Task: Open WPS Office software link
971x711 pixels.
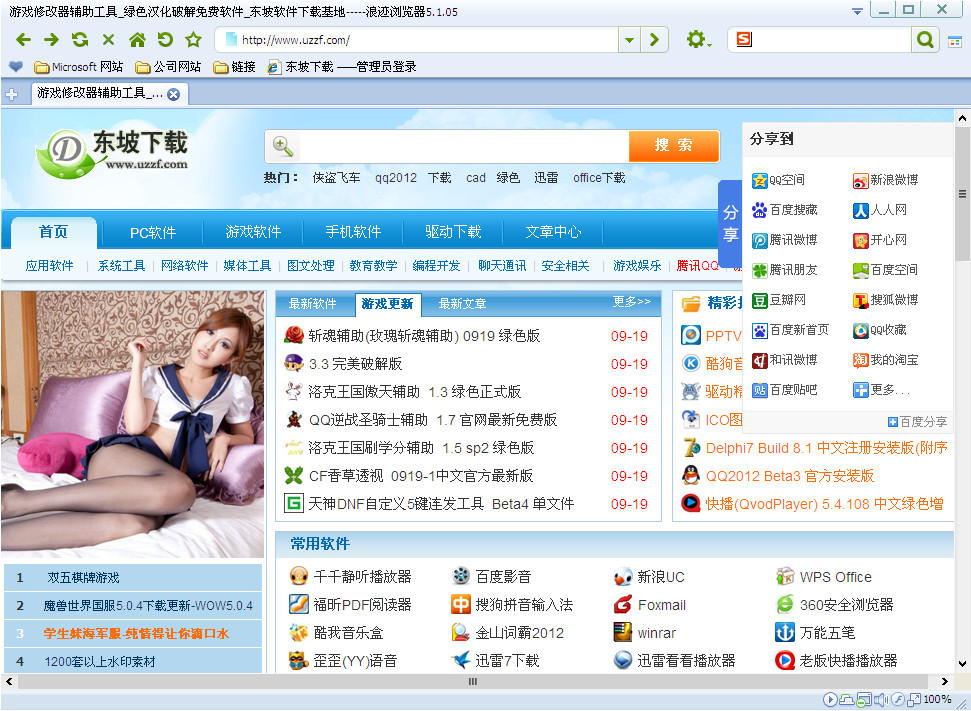Action: coord(835,577)
